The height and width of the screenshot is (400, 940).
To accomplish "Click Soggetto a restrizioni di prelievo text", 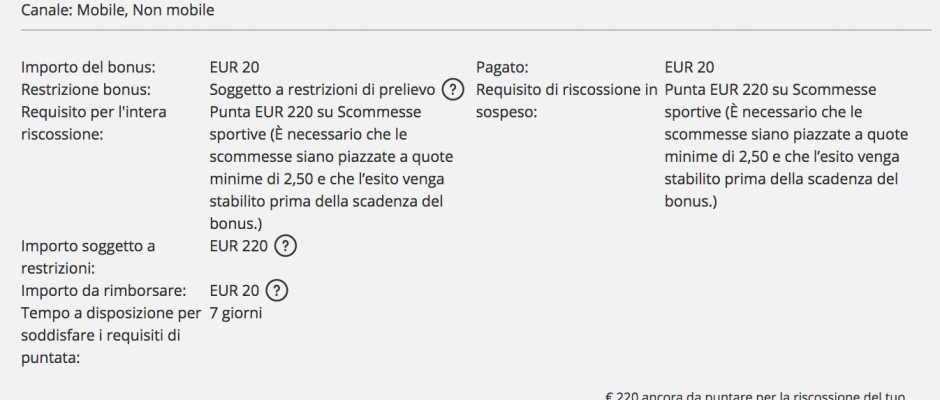I will [x=323, y=90].
